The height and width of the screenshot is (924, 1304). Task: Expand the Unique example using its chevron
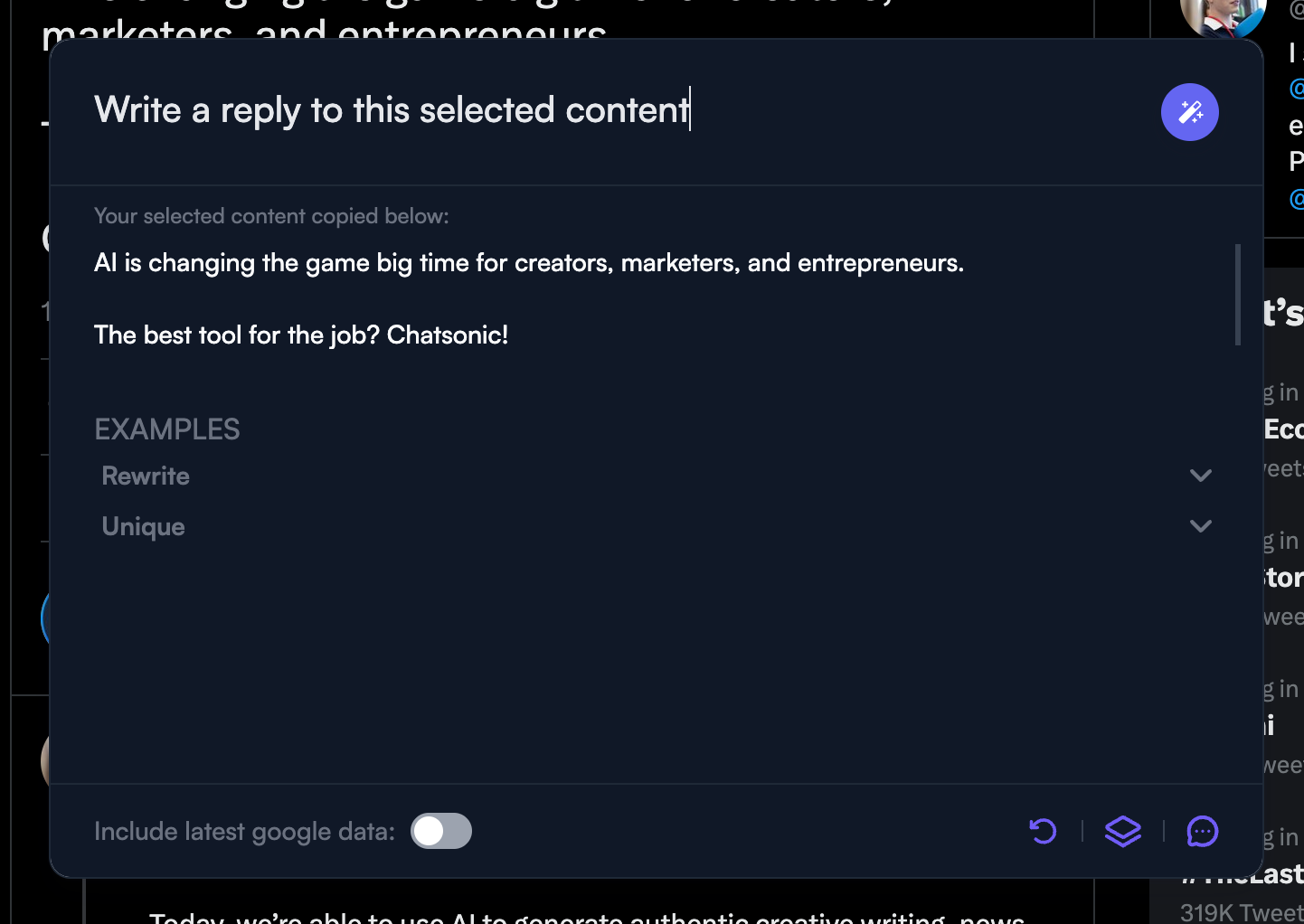(x=1200, y=526)
